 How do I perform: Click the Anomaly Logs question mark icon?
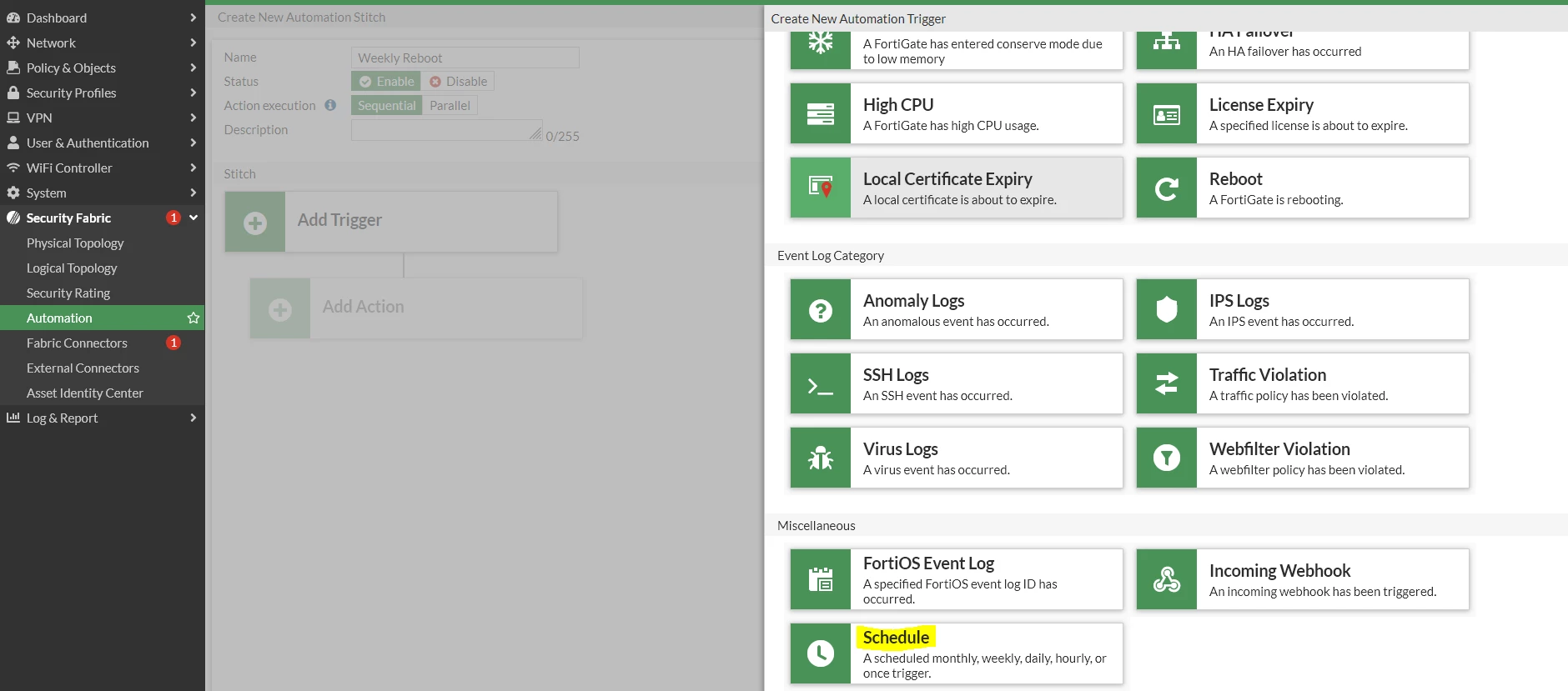pos(821,310)
